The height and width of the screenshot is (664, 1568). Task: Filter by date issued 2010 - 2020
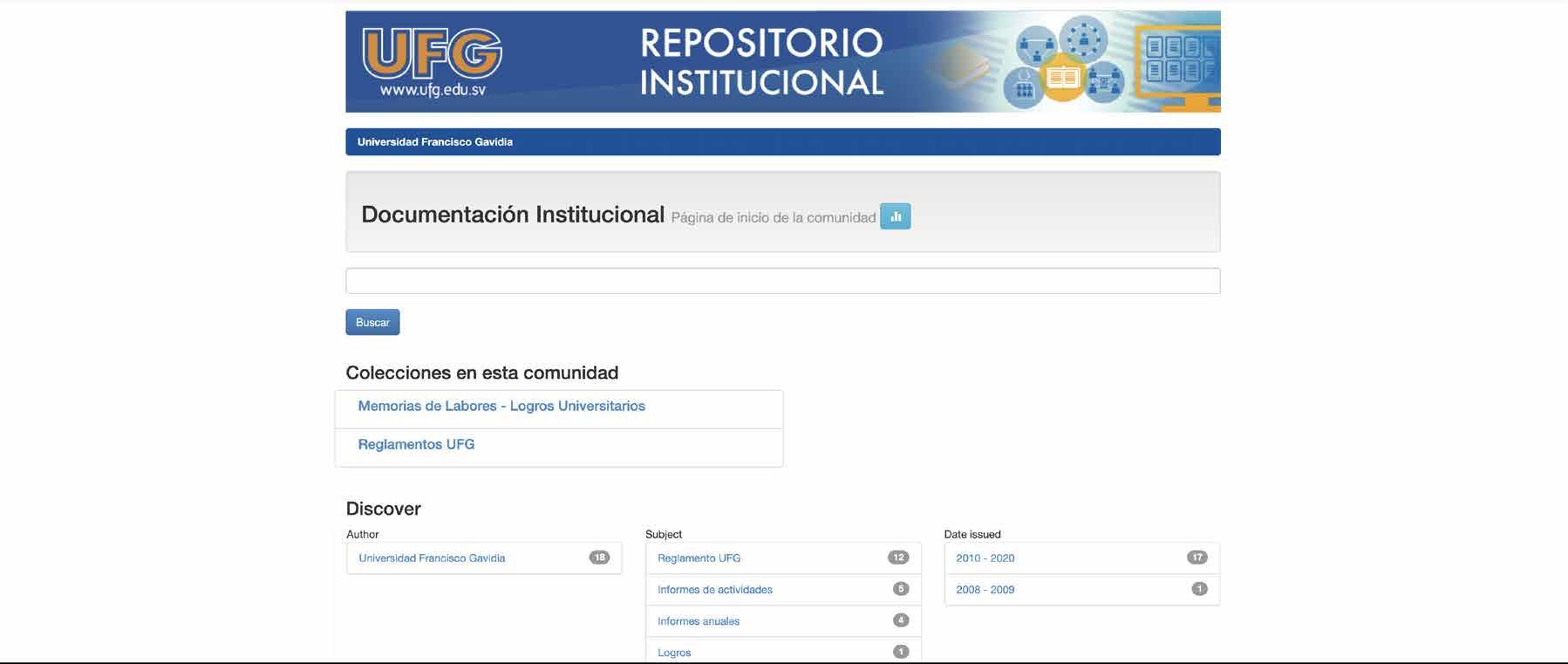coord(985,558)
